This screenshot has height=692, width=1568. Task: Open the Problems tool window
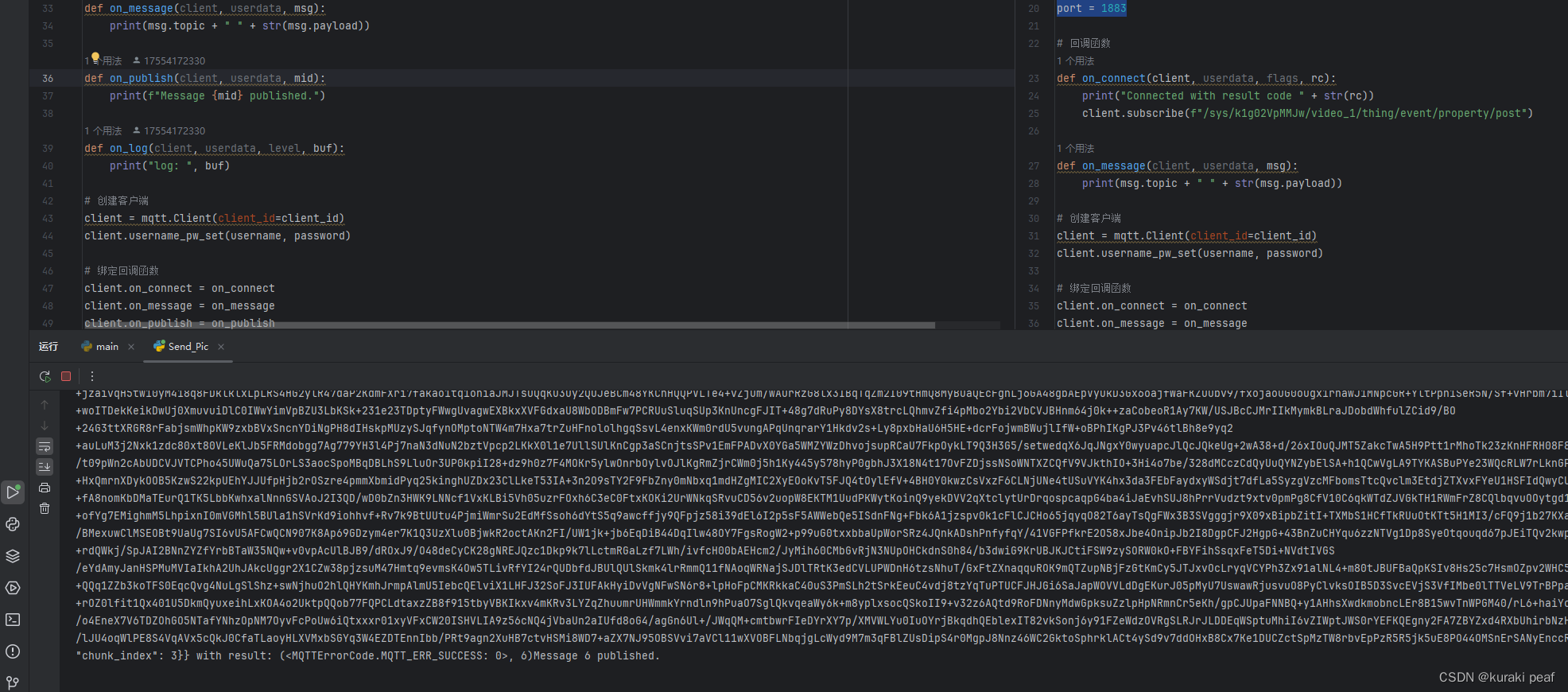(x=13, y=651)
